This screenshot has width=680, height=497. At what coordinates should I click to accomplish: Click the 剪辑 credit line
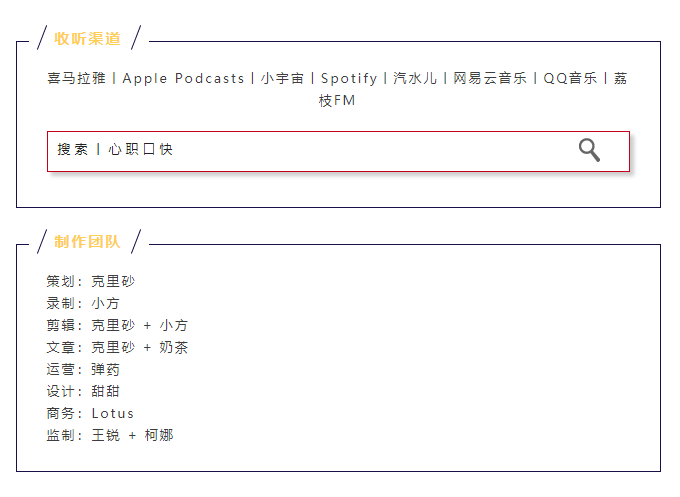[x=117, y=325]
